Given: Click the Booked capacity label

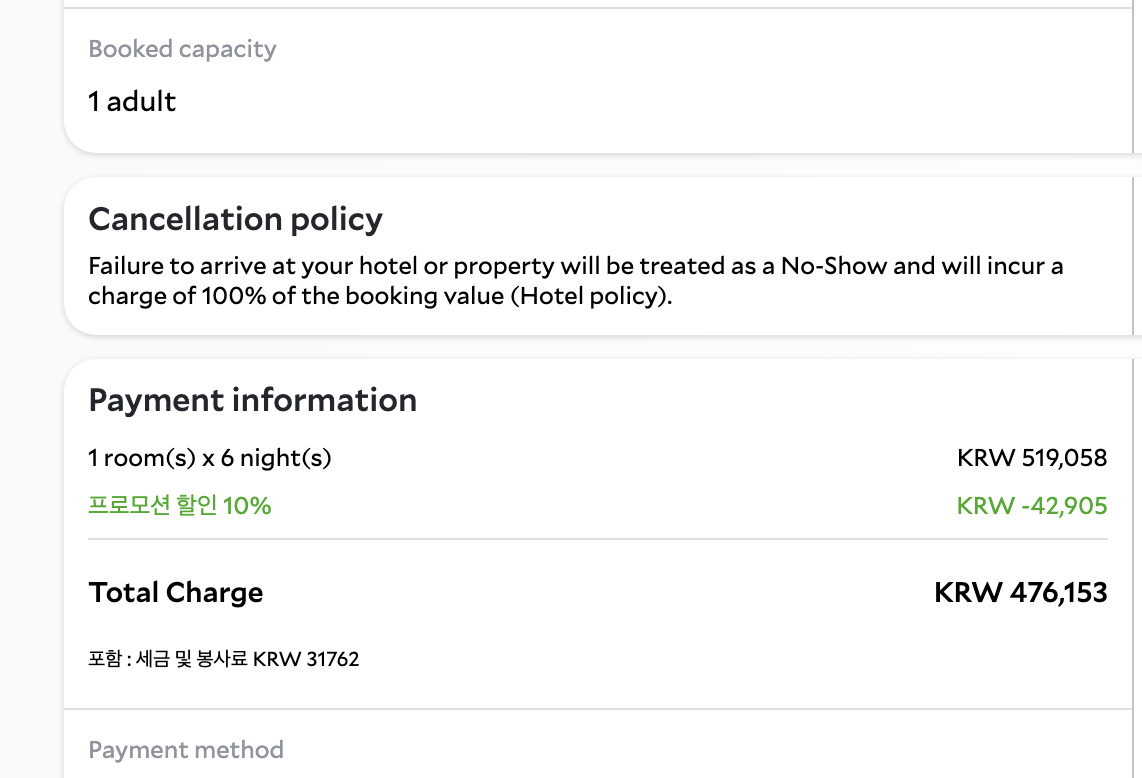Looking at the screenshot, I should click(x=182, y=49).
